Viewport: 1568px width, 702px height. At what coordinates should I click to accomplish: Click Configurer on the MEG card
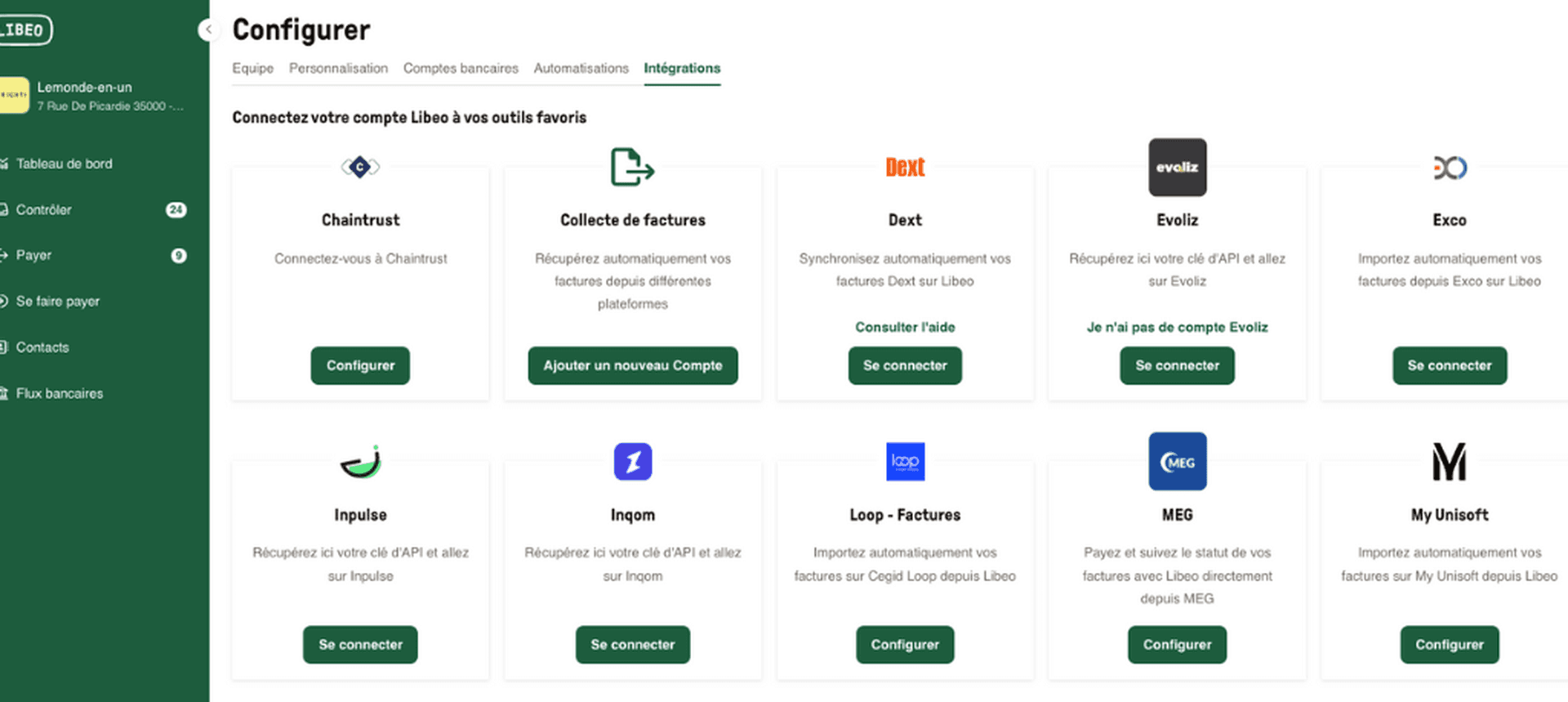click(1177, 645)
